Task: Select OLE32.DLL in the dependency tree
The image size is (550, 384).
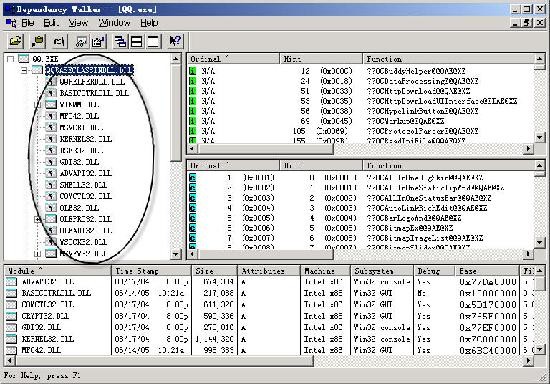Action: 80,208
